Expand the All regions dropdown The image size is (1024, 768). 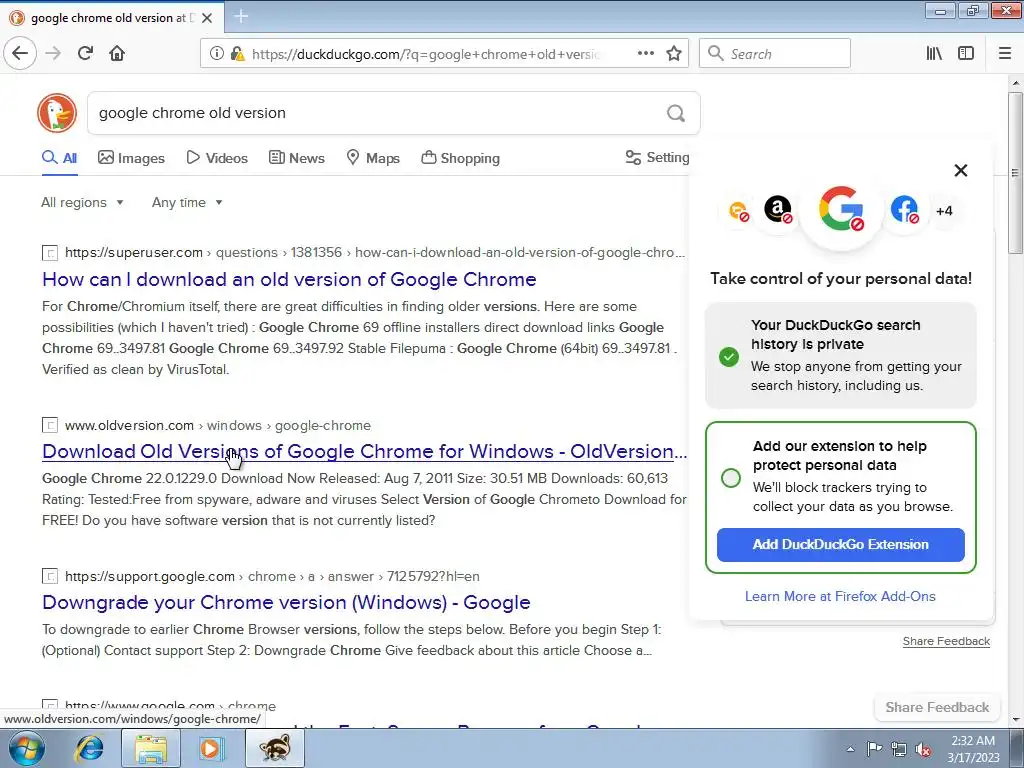pos(82,202)
